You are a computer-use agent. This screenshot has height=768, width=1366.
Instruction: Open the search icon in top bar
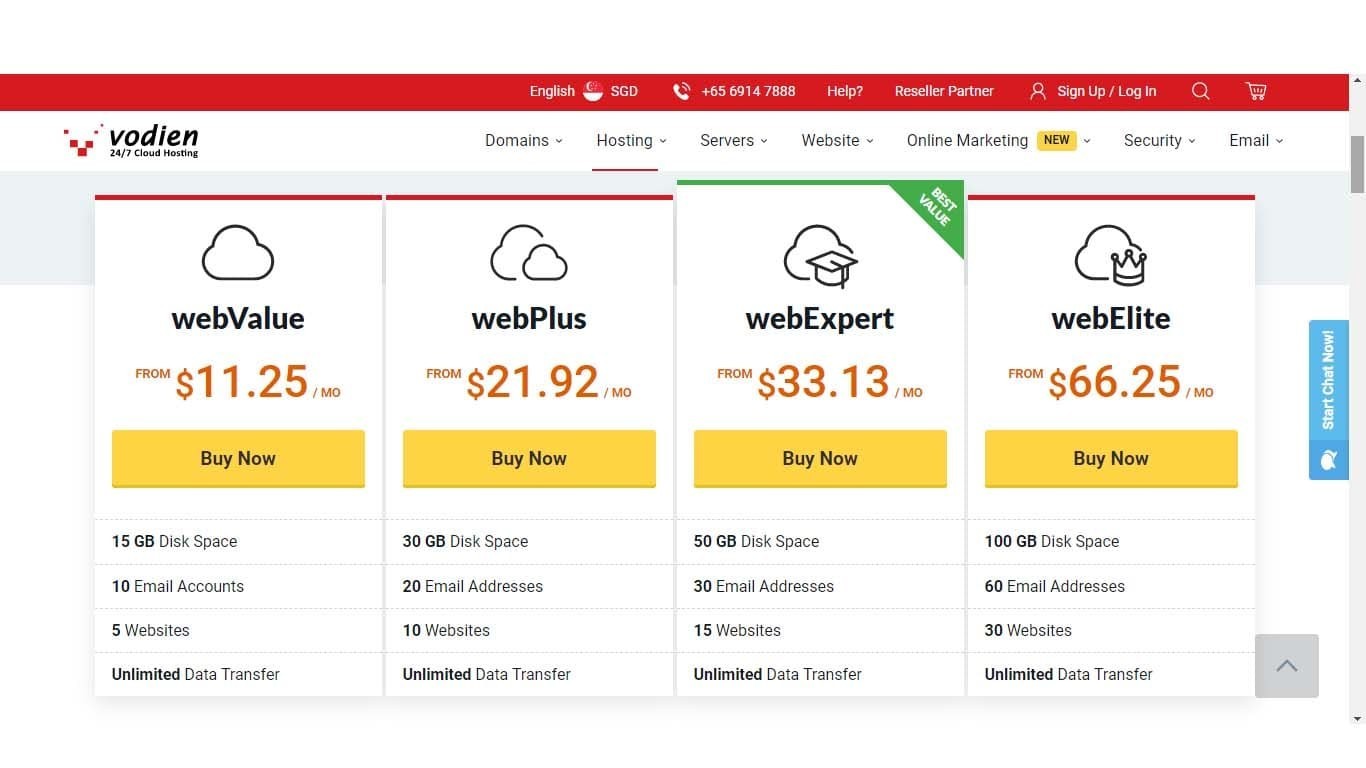(1201, 91)
